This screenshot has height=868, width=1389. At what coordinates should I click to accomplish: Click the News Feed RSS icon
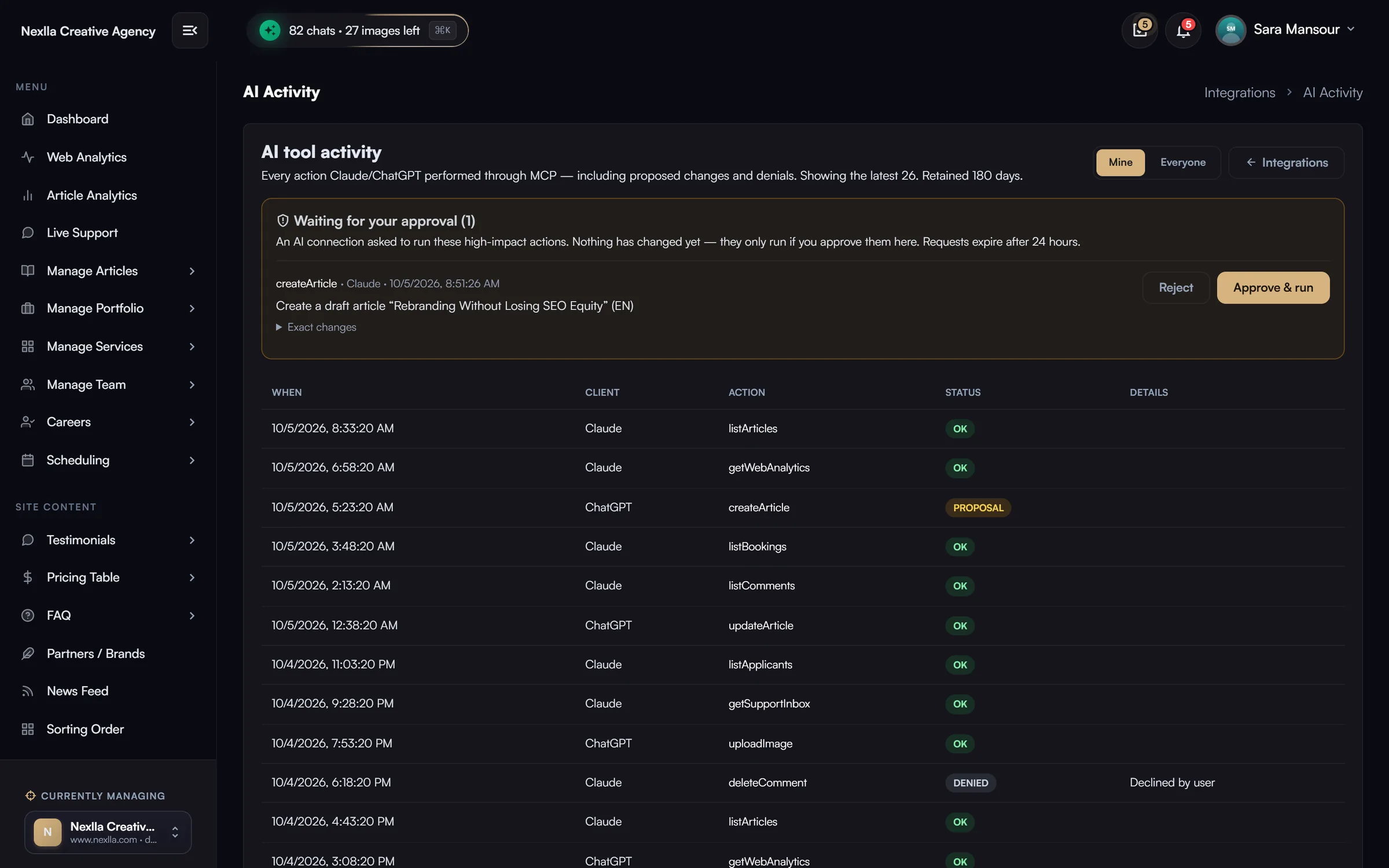[x=28, y=692]
